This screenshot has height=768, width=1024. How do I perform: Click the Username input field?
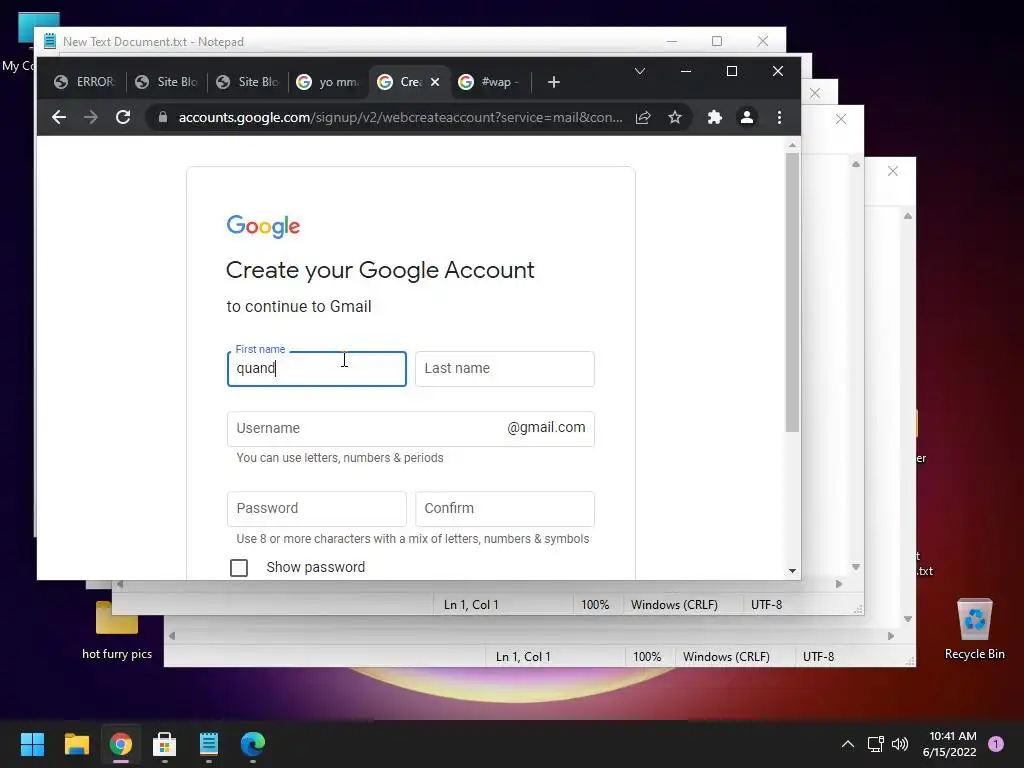point(411,429)
